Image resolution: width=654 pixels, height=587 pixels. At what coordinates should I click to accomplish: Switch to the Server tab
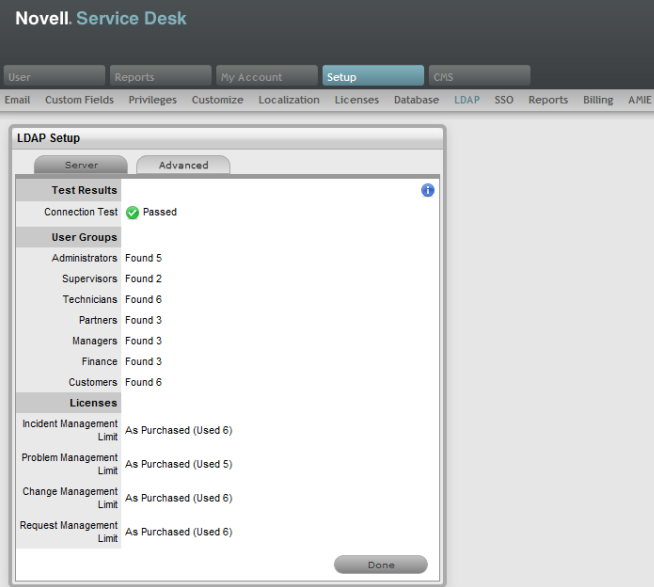tap(81, 165)
